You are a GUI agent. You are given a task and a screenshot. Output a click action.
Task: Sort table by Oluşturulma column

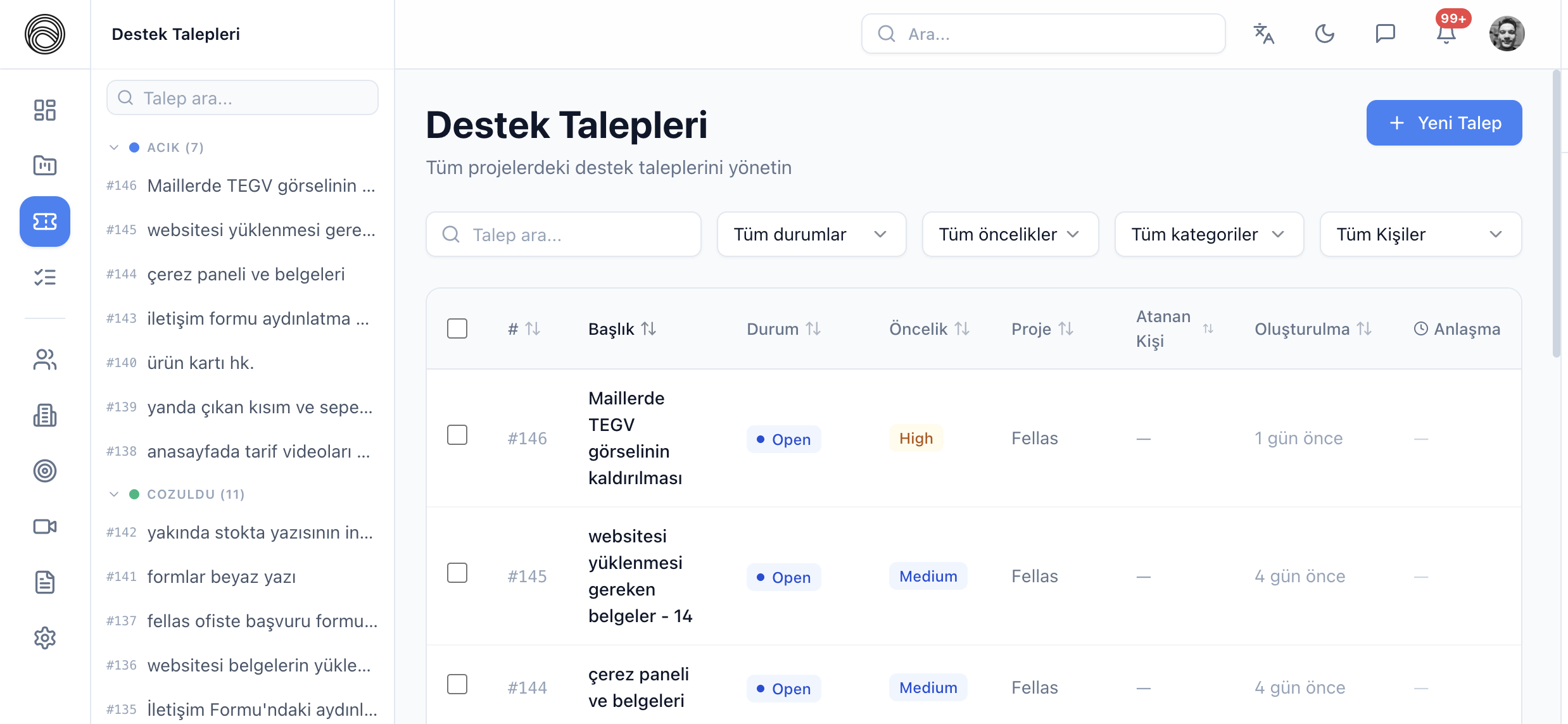coord(1313,329)
